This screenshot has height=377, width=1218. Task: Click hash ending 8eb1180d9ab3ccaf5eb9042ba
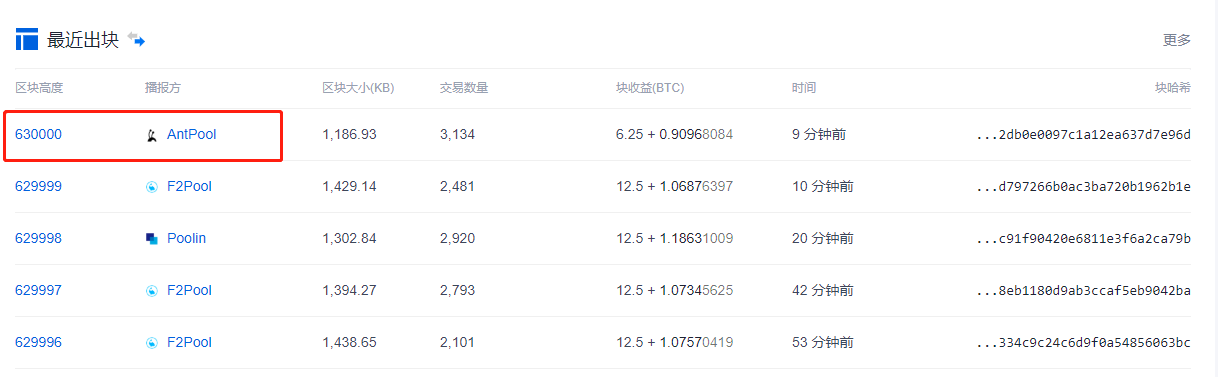pos(1083,290)
